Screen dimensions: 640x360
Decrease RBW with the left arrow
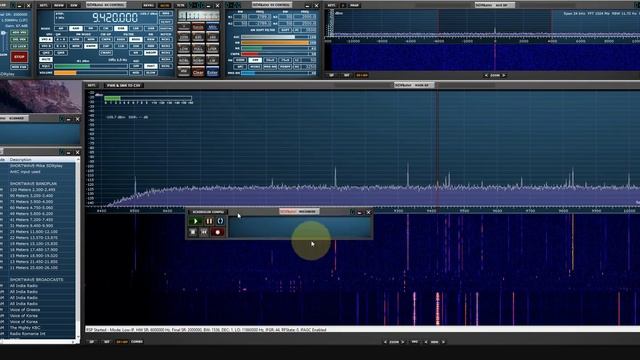[x=426, y=342]
